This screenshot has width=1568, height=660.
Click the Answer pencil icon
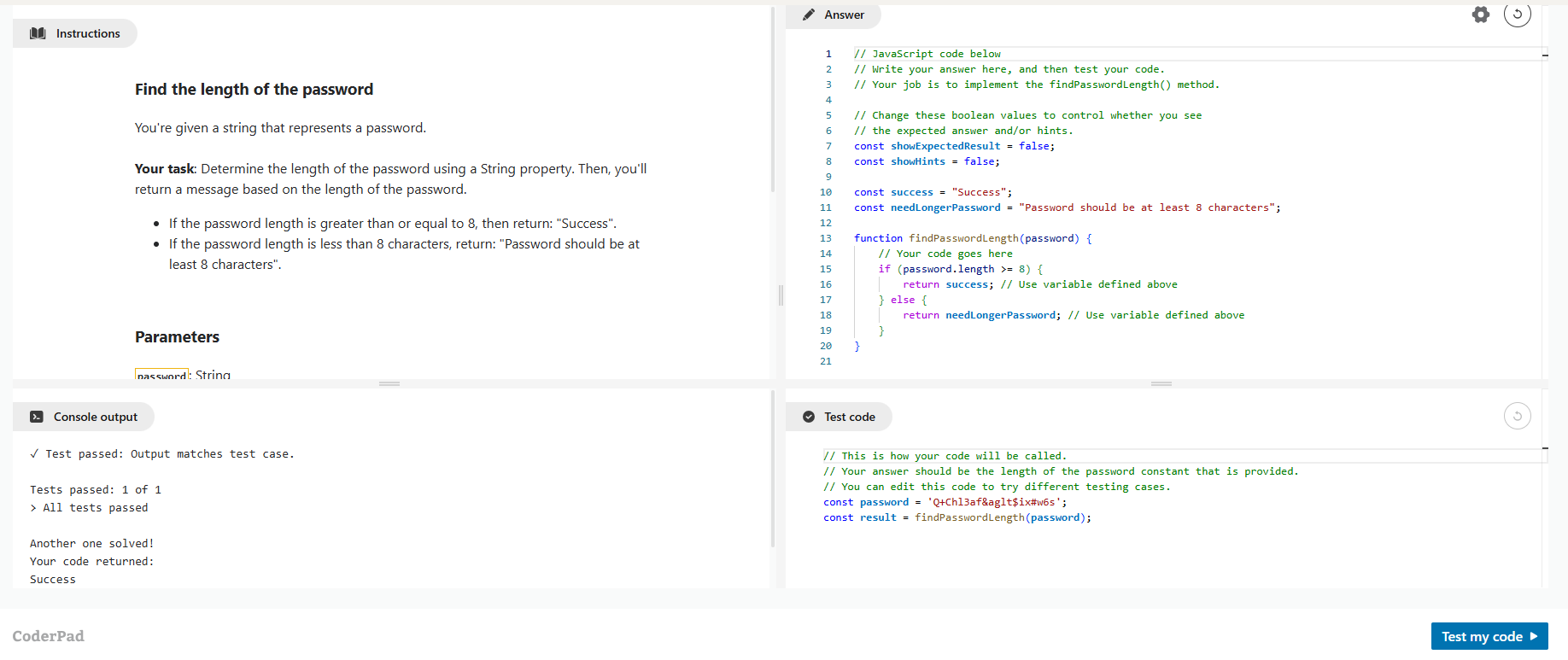[809, 15]
